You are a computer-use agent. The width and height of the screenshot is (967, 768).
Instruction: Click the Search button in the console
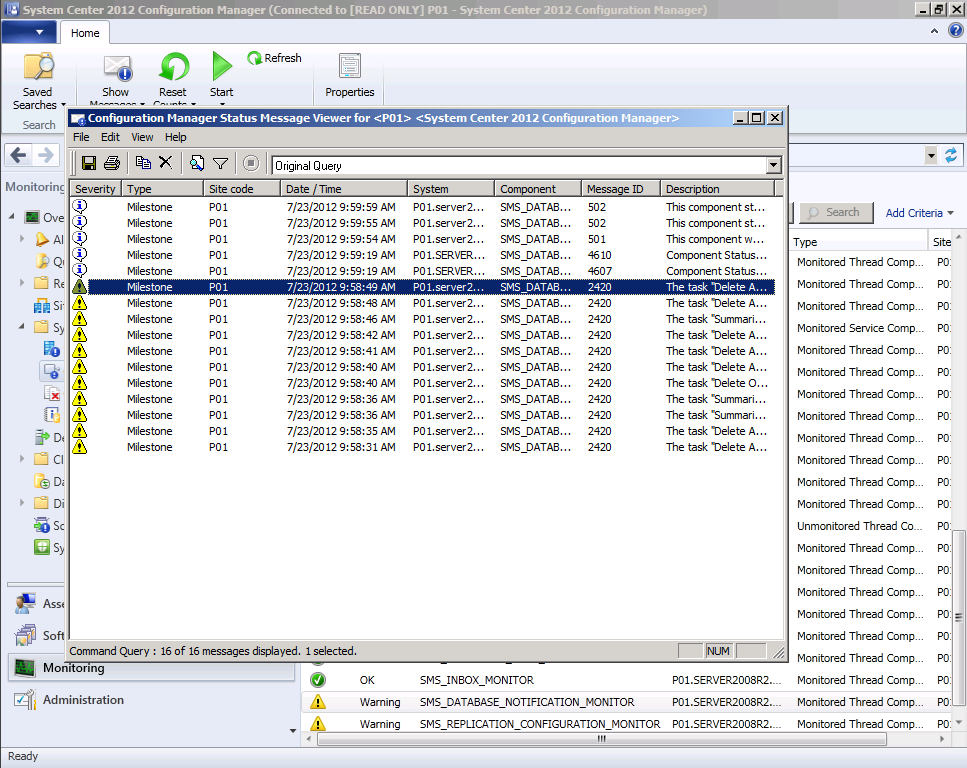click(836, 212)
